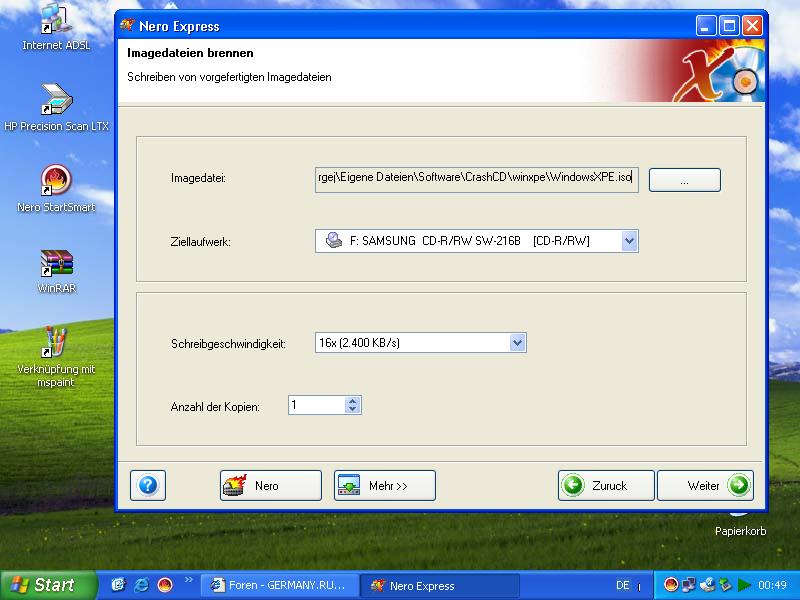800x600 pixels.
Task: Increase the number of copies with up arrow
Action: pyautogui.click(x=353, y=401)
